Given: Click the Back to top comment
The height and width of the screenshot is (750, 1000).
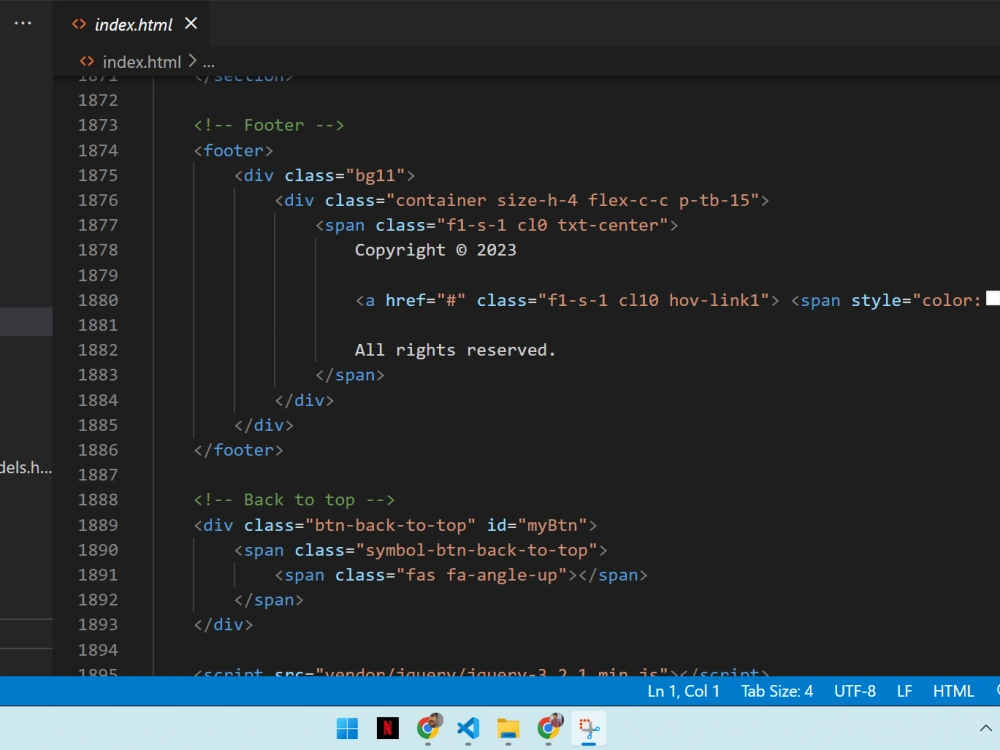Looking at the screenshot, I should 294,500.
